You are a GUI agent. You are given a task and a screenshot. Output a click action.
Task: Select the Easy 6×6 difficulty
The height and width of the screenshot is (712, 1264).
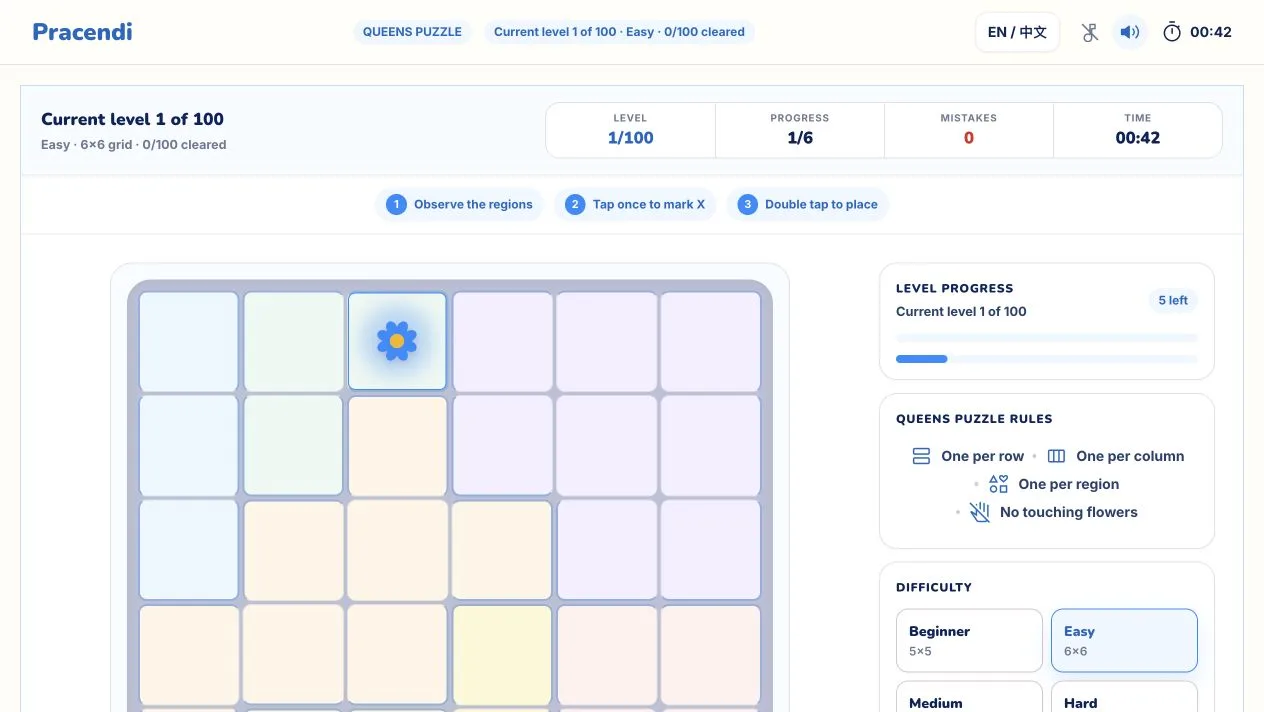coord(1124,640)
